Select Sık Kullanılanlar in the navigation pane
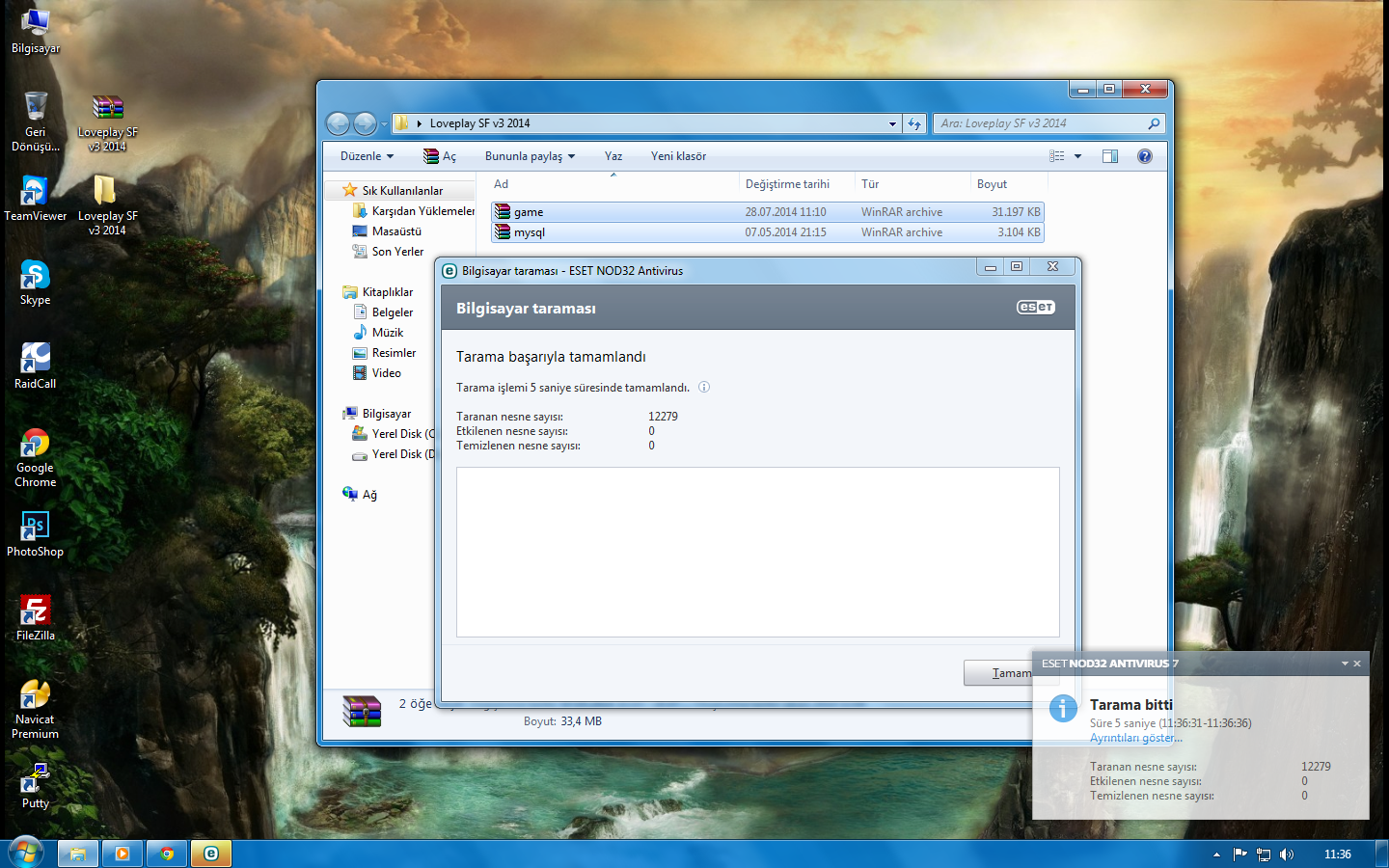Image resolution: width=1389 pixels, height=868 pixels. pos(402,191)
